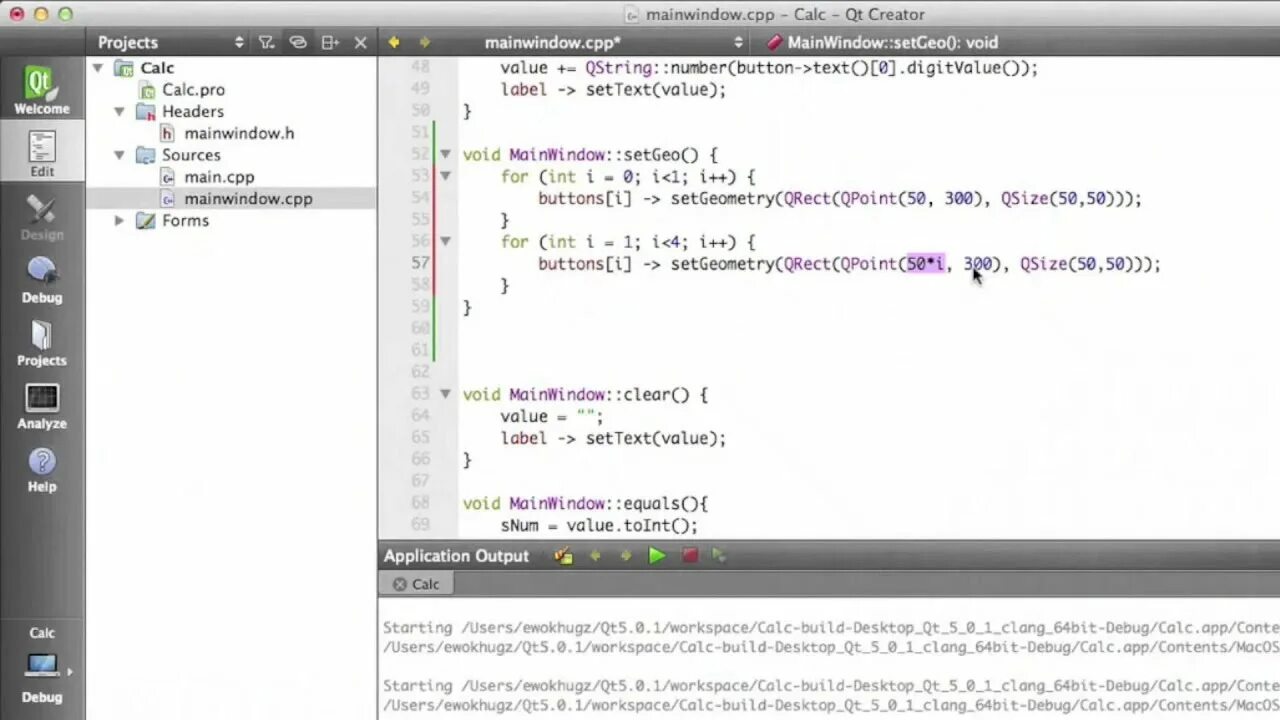Go back in editor navigation history

pos(394,42)
